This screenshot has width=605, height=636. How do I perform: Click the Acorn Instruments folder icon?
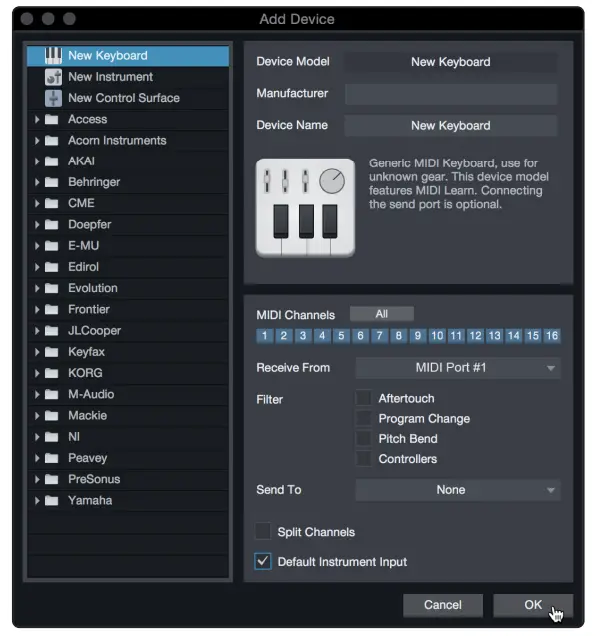pyautogui.click(x=51, y=141)
